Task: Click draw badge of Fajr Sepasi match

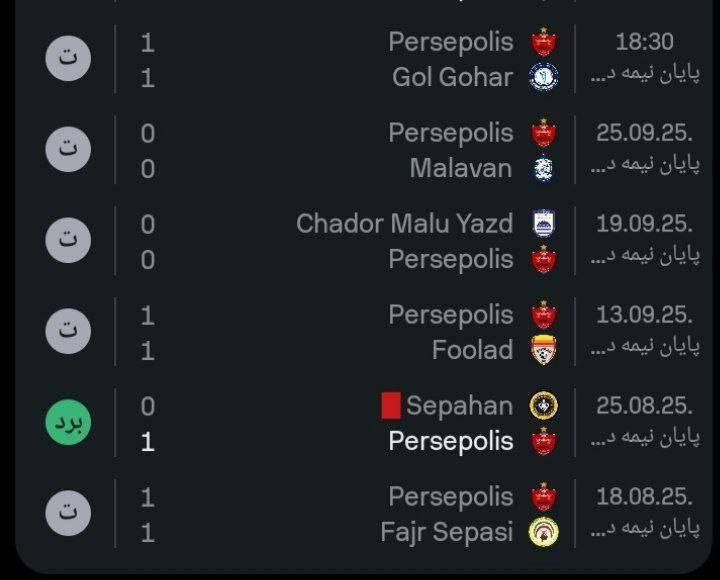Action: pos(68,514)
